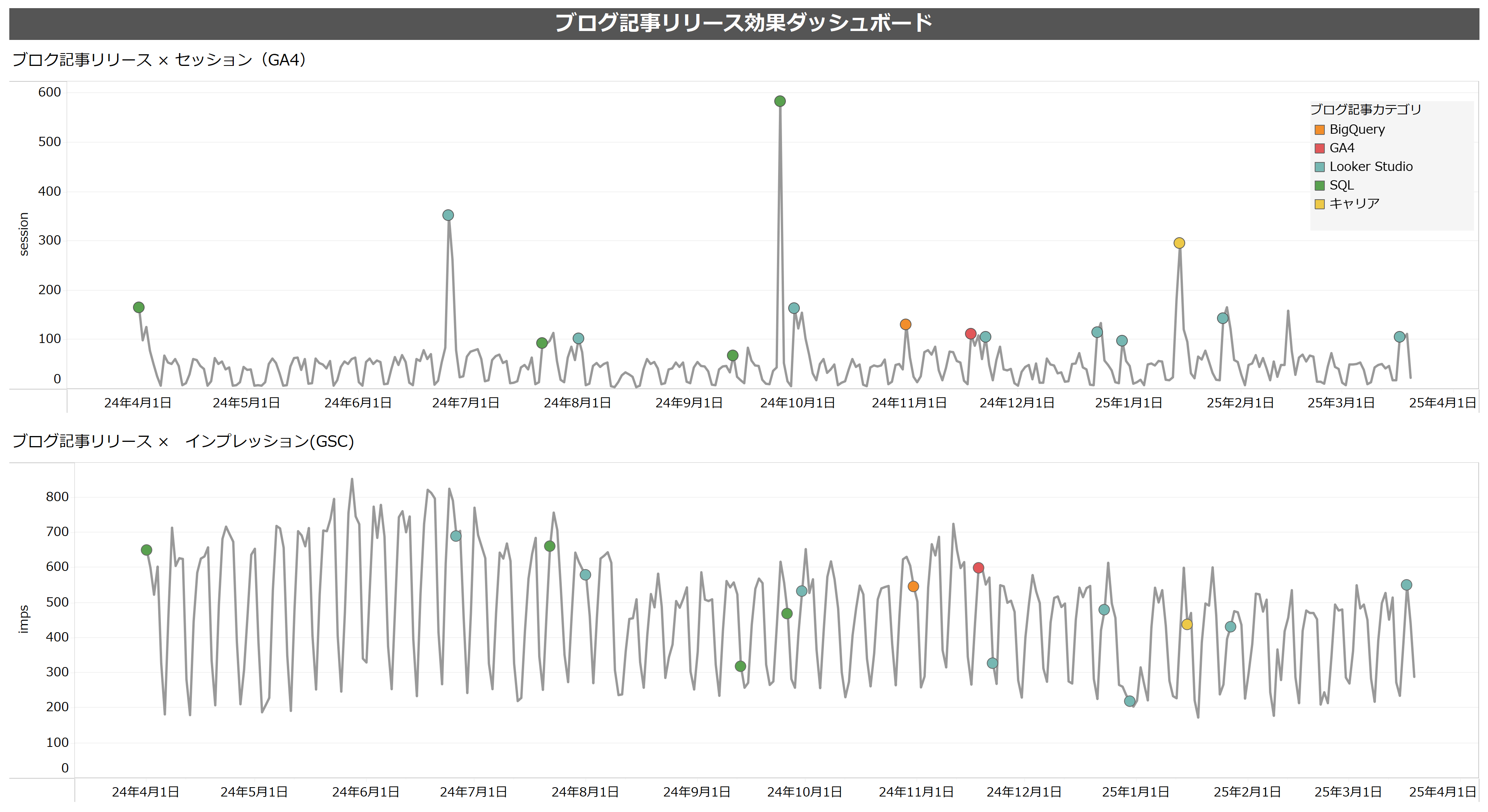
Task: Click the red GA4 marker in impressions chart
Action: pyautogui.click(x=978, y=568)
